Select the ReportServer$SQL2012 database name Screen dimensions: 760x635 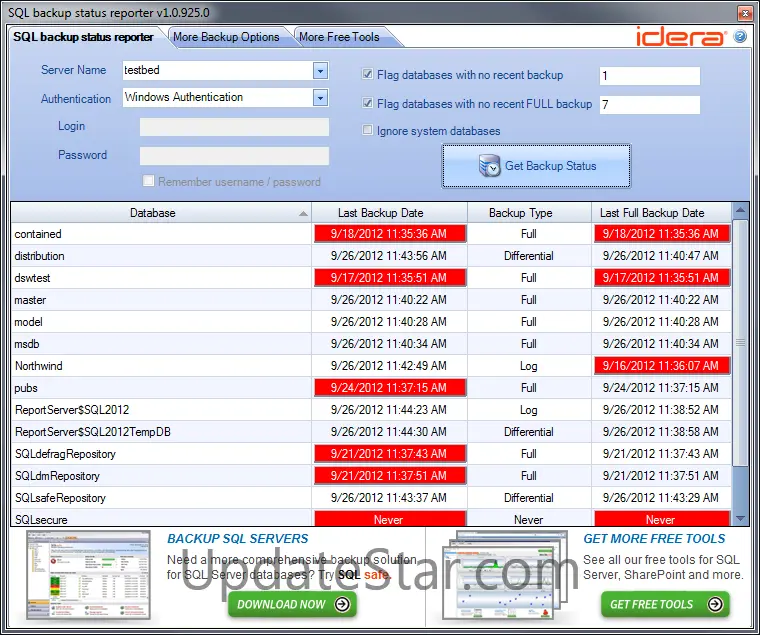click(72, 410)
